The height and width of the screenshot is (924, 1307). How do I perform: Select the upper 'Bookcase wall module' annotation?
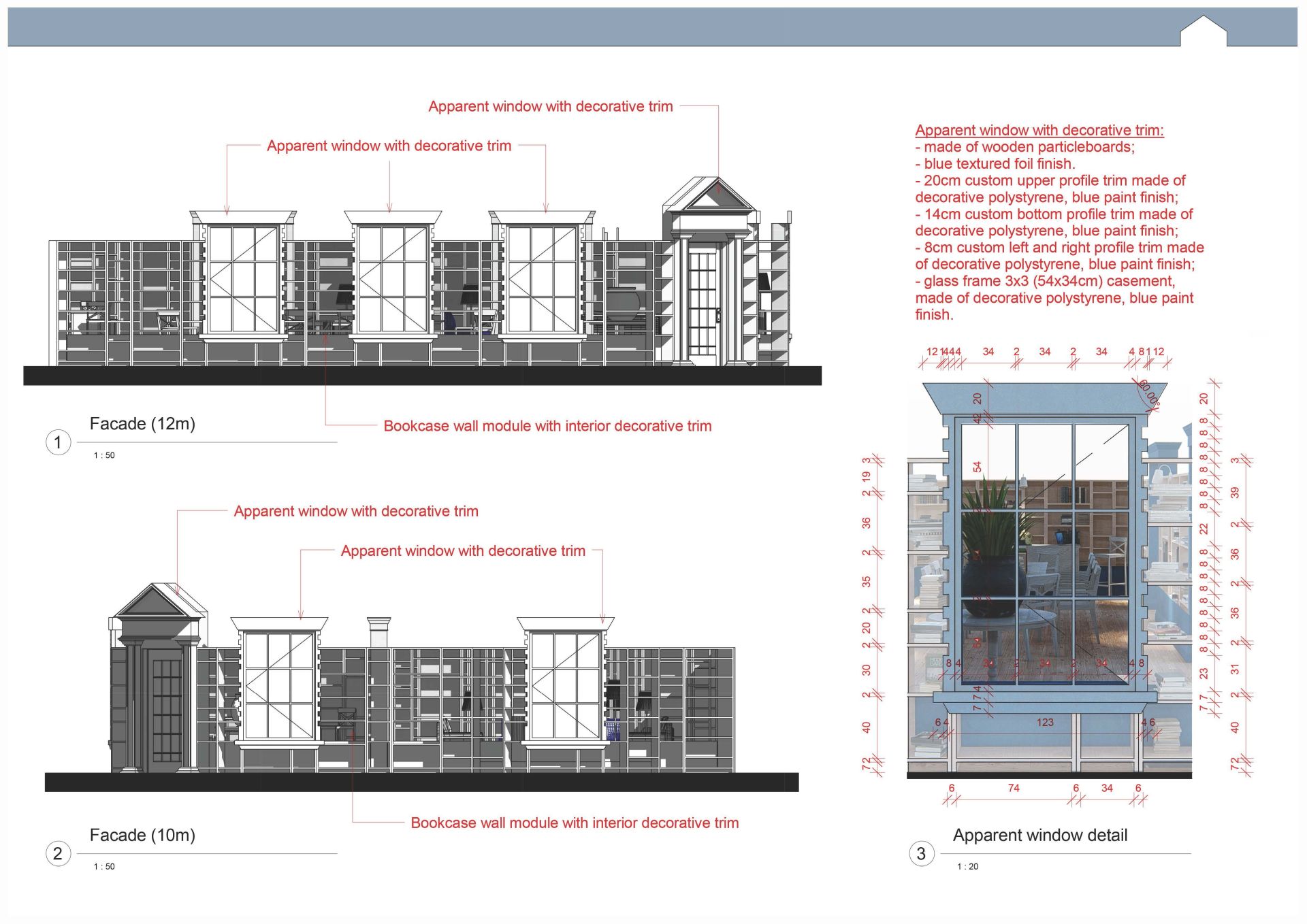tap(547, 426)
